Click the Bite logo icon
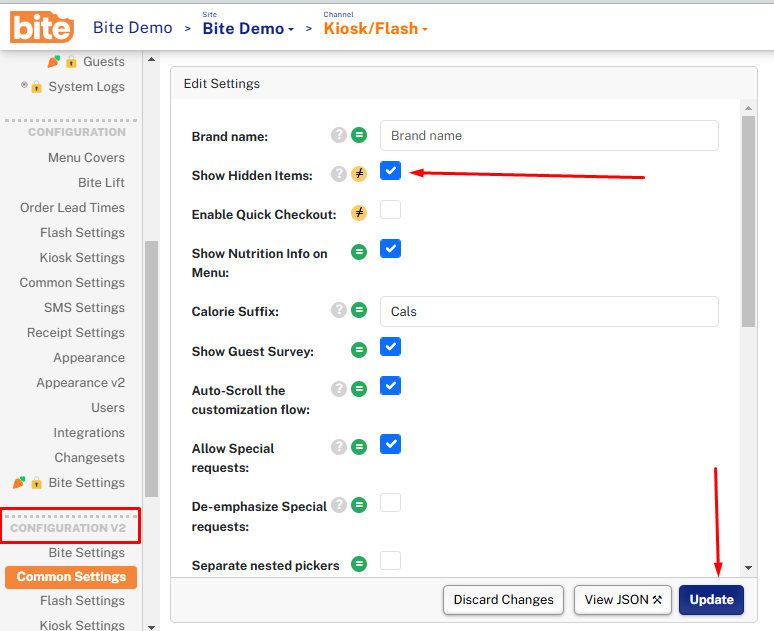This screenshot has height=631, width=774. 42,27
